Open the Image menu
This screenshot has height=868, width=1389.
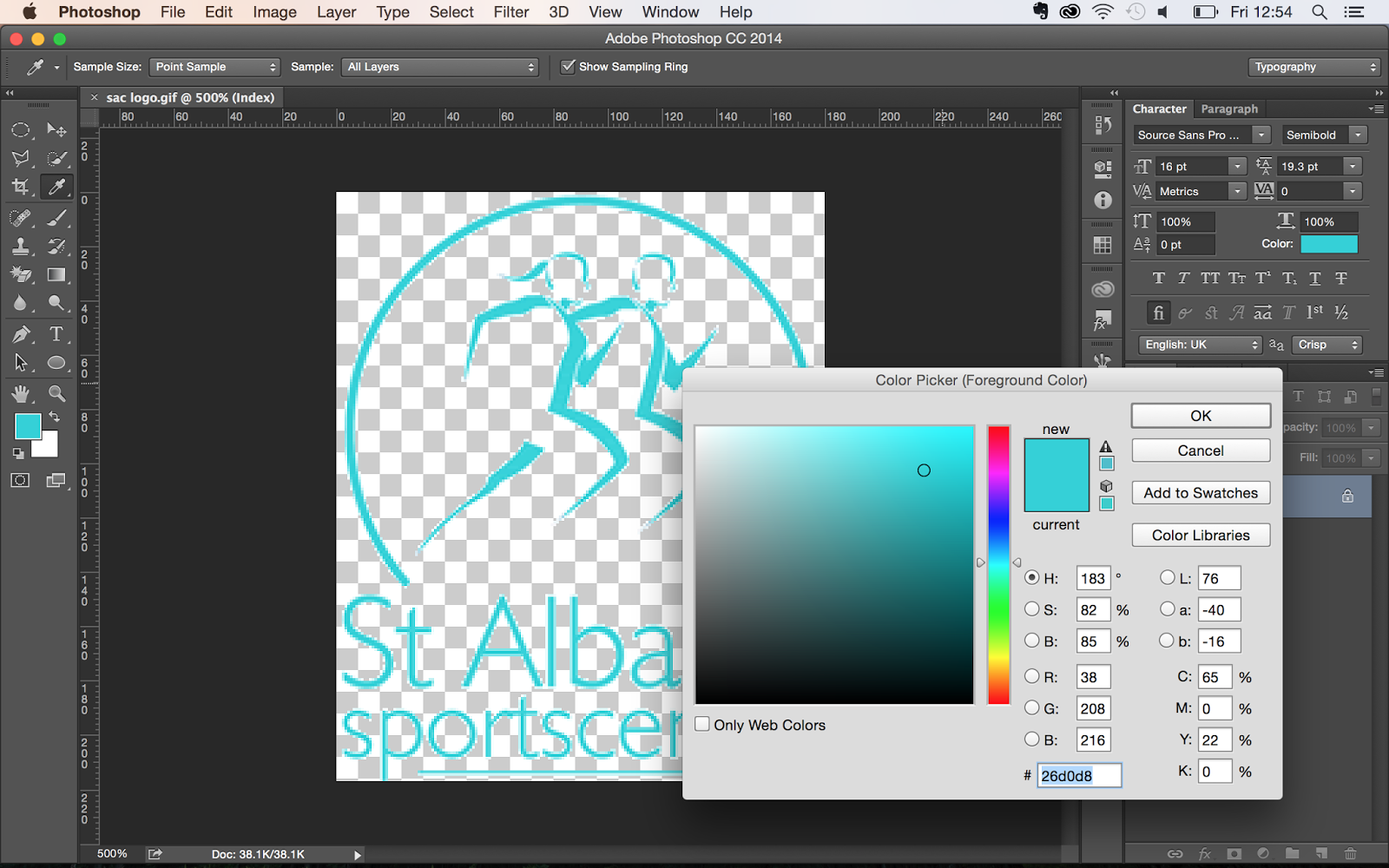click(x=274, y=12)
